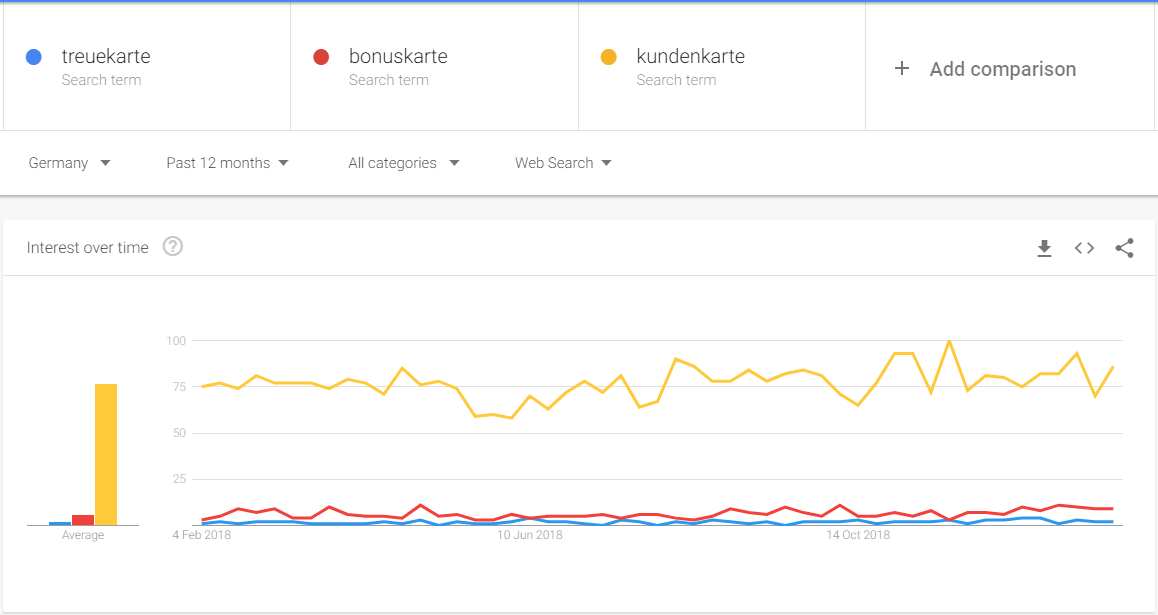1158x615 pixels.
Task: Click the yellow average bar
Action: coord(106,455)
